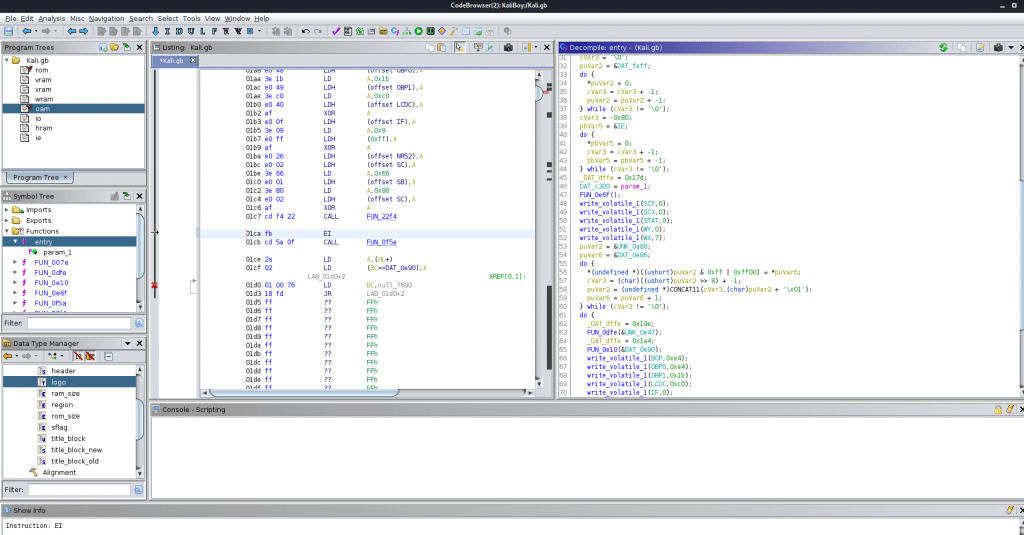Re-decompile with the green refresh icon
The height and width of the screenshot is (535, 1024).
pyautogui.click(x=943, y=48)
